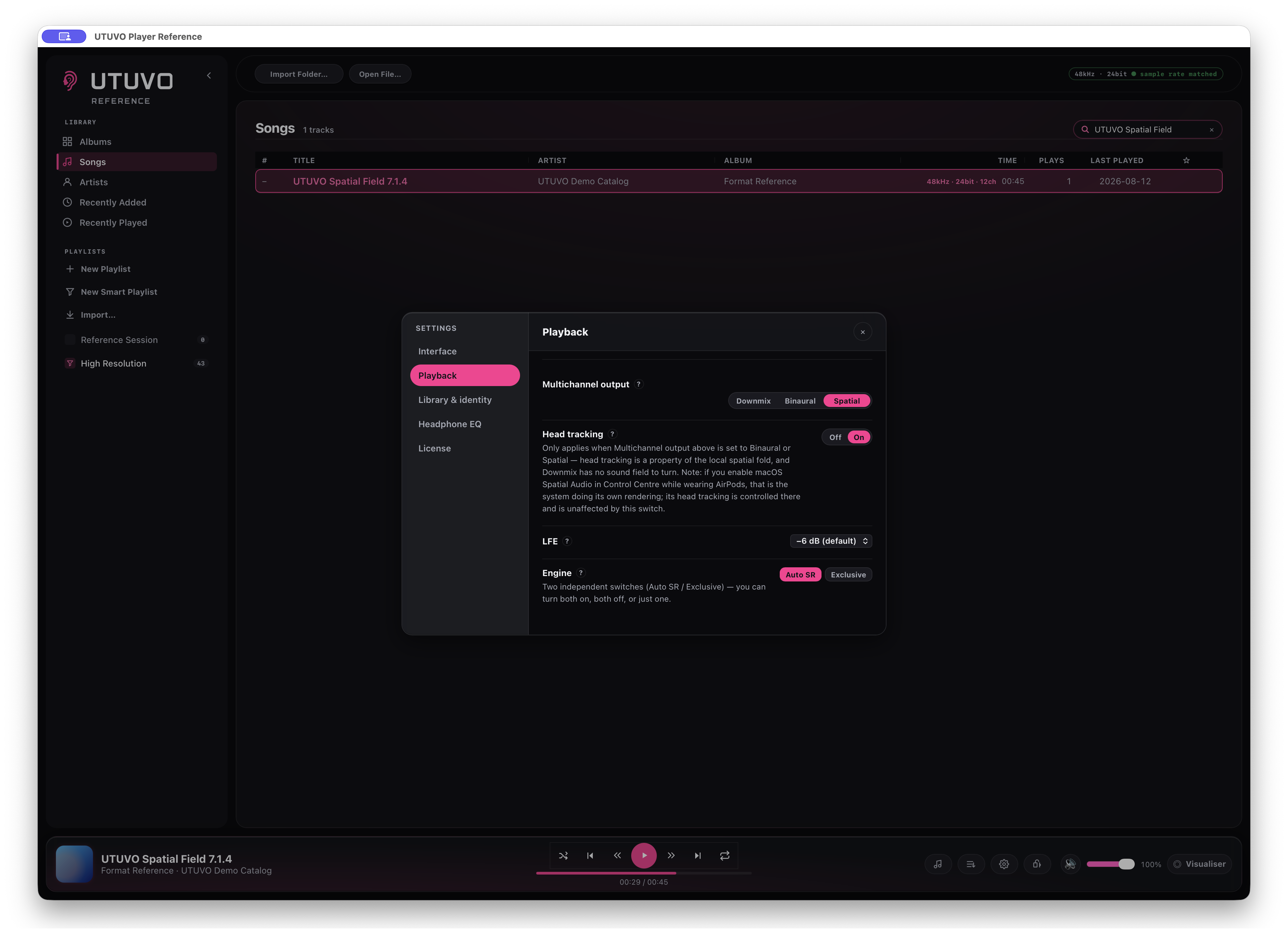This screenshot has height=950, width=1288.
Task: Show help for Head tracking
Action: tap(612, 434)
